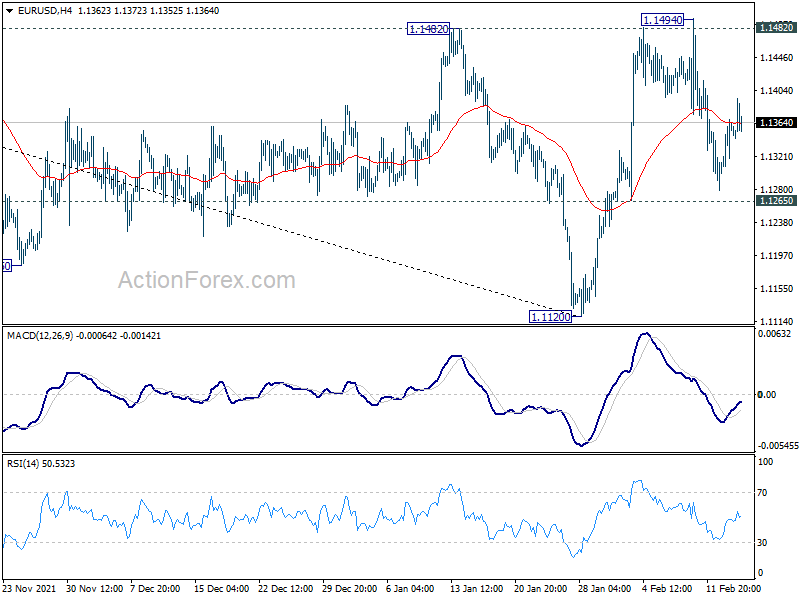Click the ActionForex.com watermark
This screenshot has width=800, height=600.
207,280
